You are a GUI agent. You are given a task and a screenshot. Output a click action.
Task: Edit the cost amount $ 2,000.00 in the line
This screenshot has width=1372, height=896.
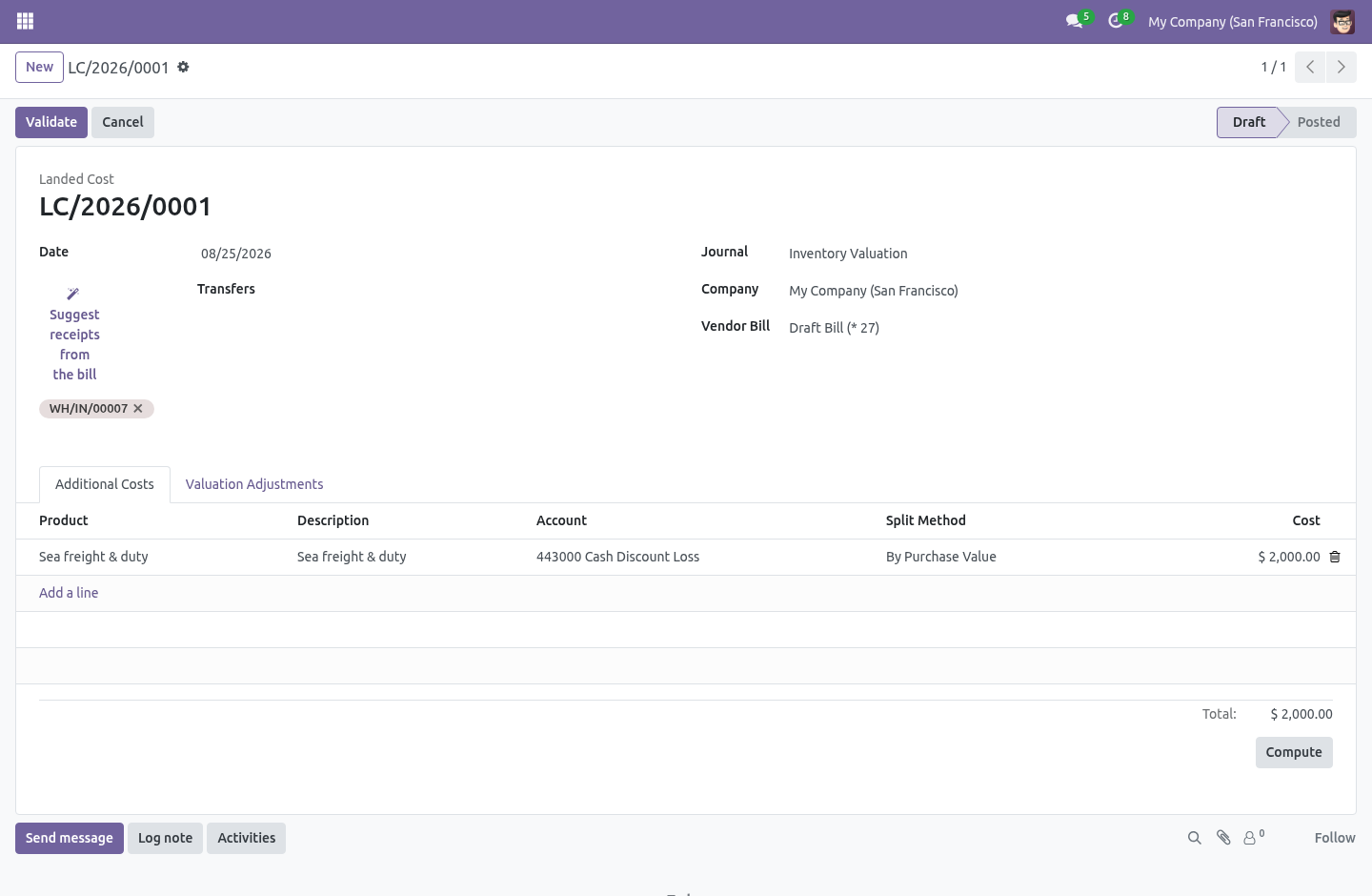[x=1289, y=557]
